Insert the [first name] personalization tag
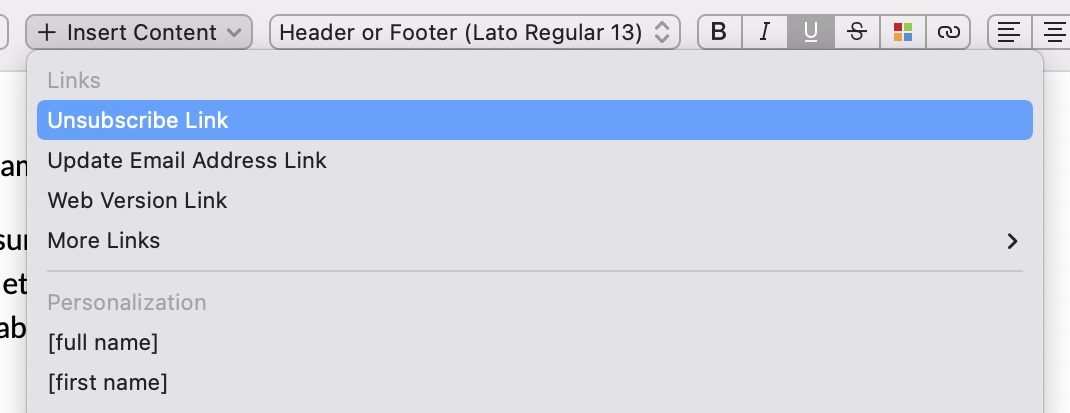Screen dimensions: 1070x413 pos(535,382)
